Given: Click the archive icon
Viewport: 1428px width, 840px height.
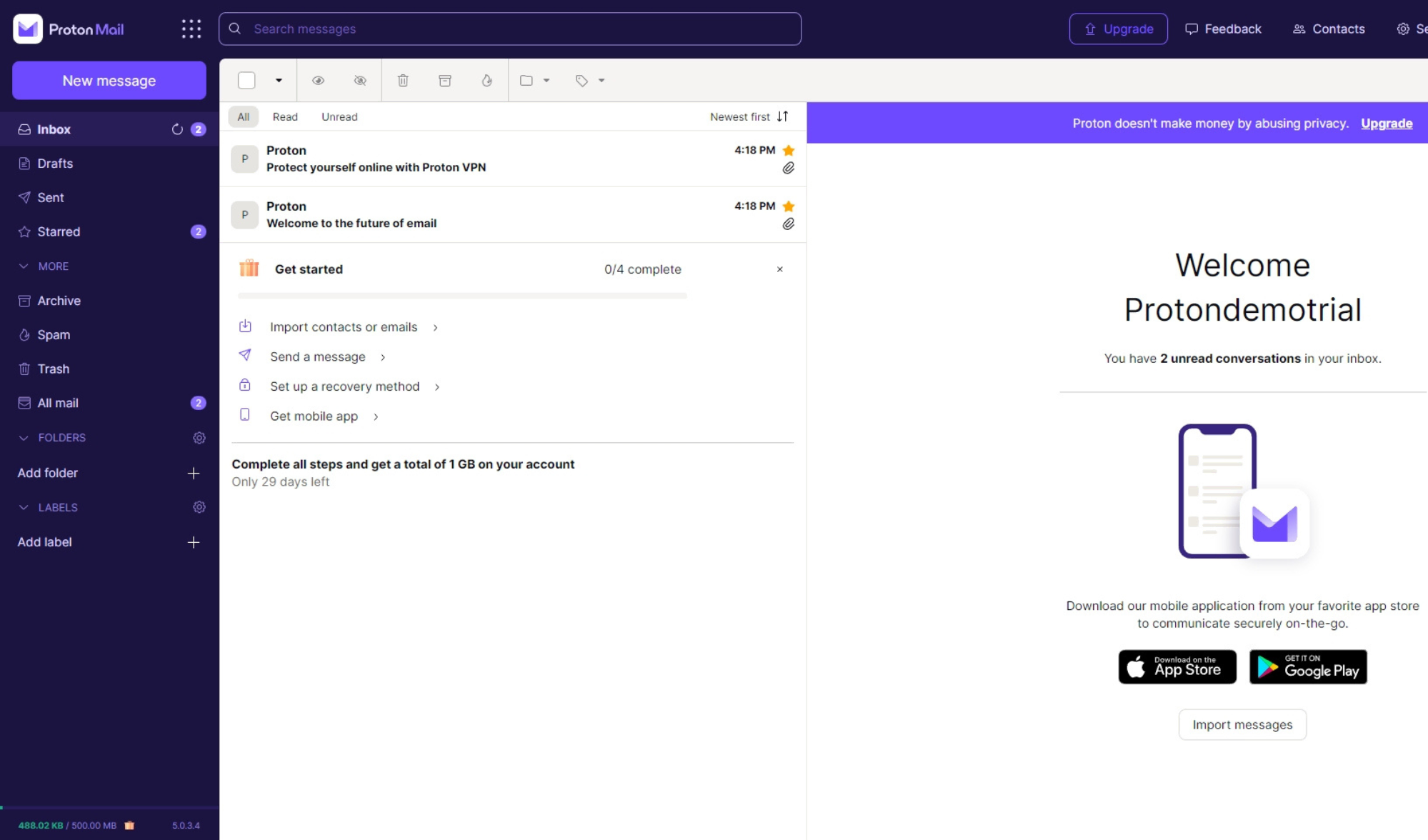Looking at the screenshot, I should click(445, 80).
